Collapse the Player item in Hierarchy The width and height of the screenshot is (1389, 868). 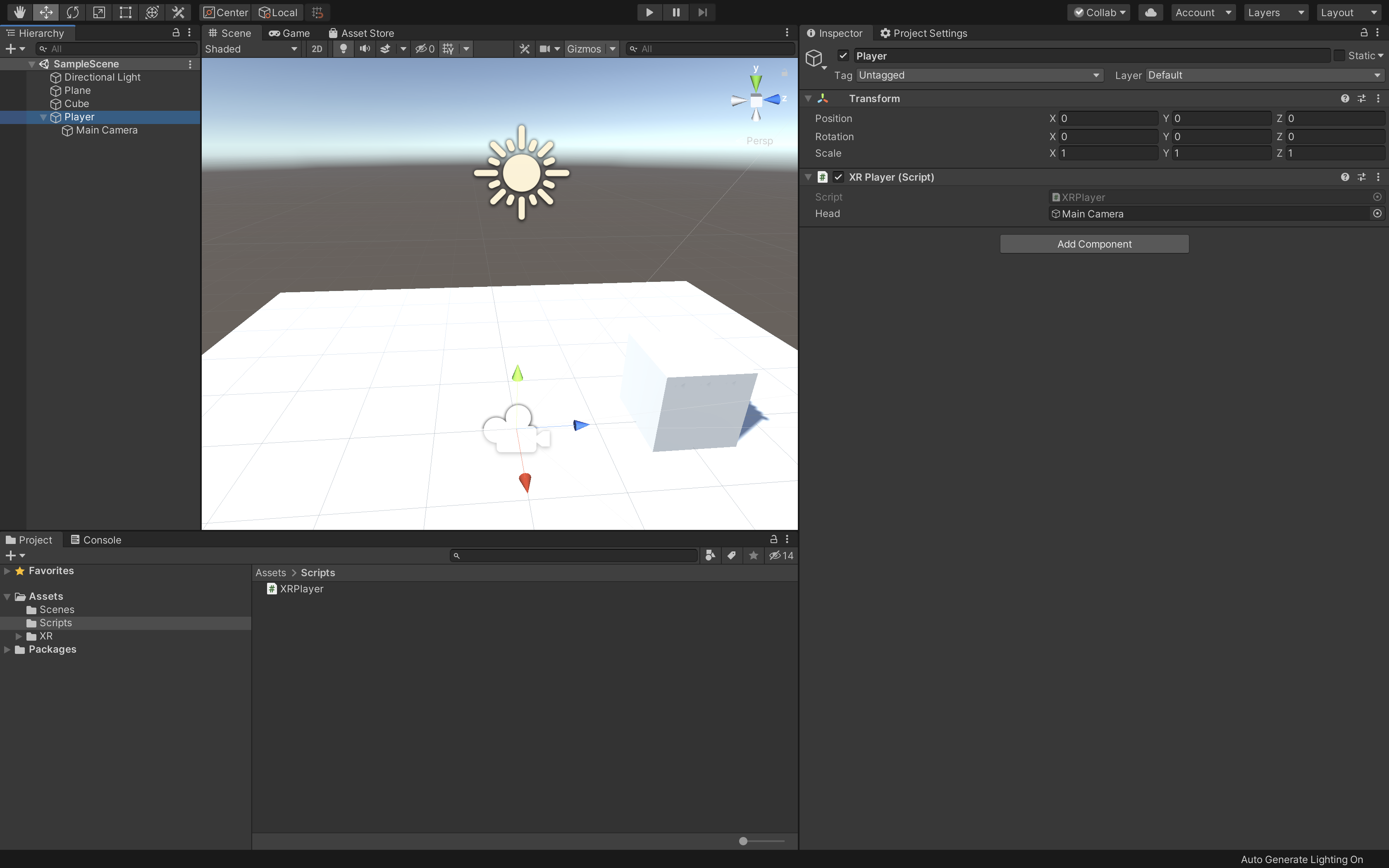[43, 117]
